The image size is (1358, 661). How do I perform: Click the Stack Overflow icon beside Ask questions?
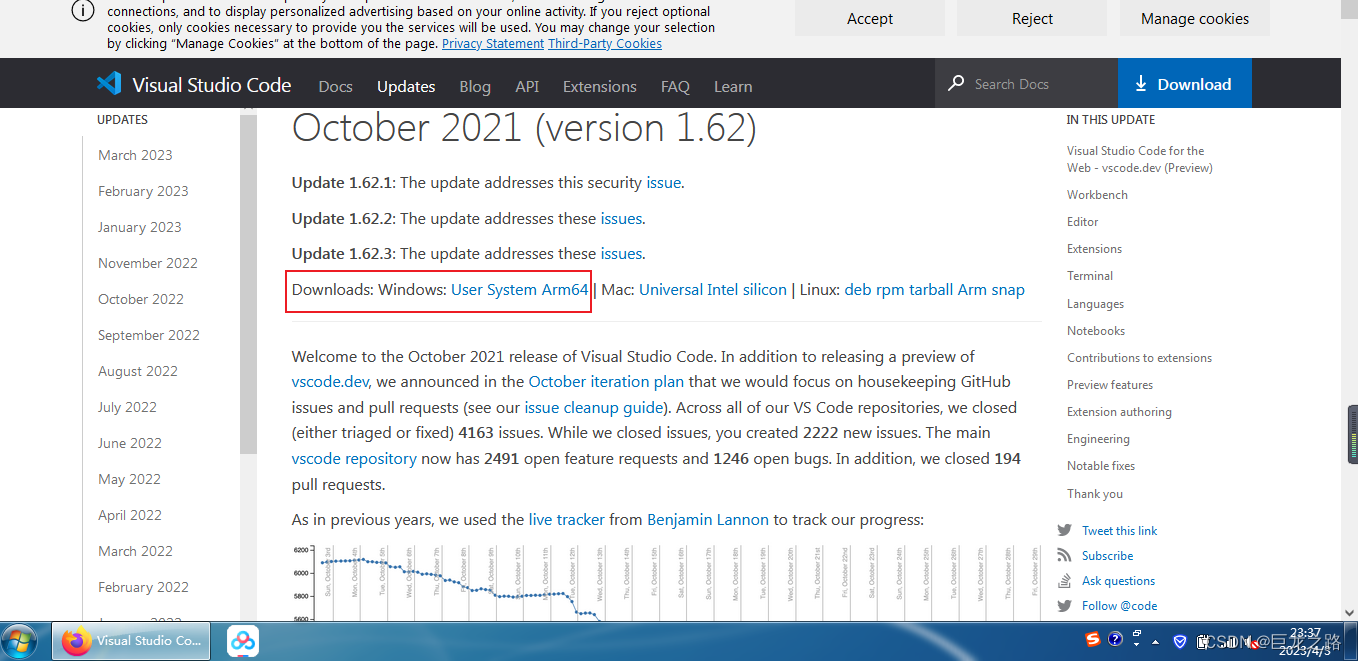(1064, 580)
